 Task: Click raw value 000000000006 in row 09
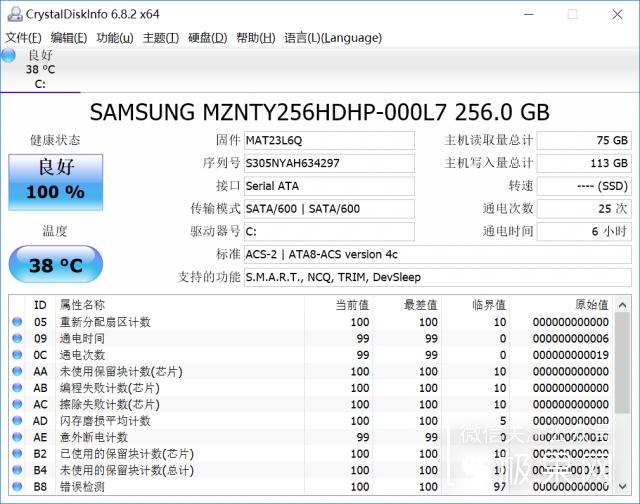571,338
